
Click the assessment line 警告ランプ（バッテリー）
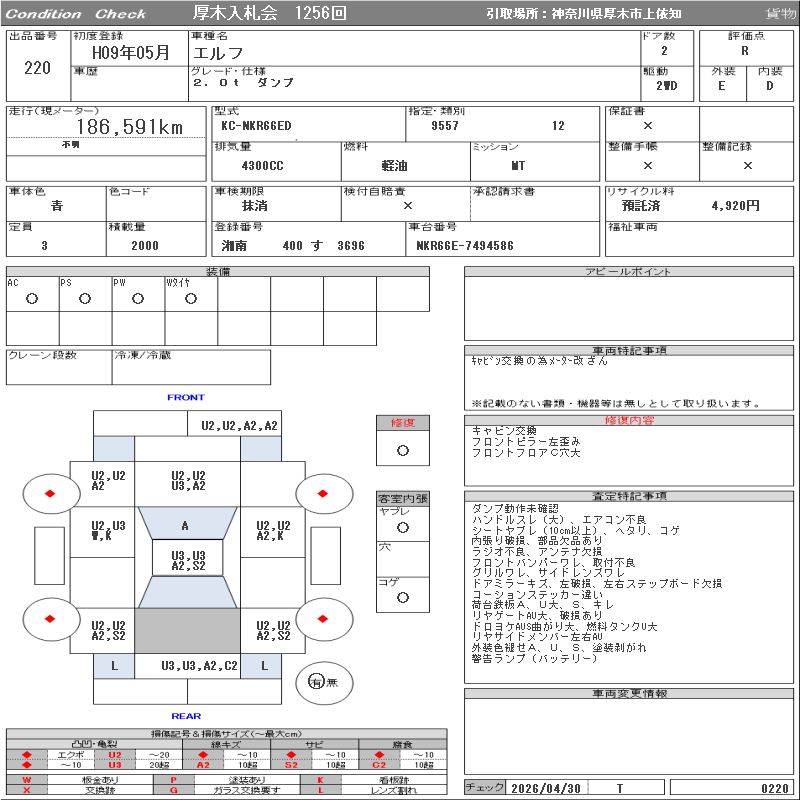534,658
